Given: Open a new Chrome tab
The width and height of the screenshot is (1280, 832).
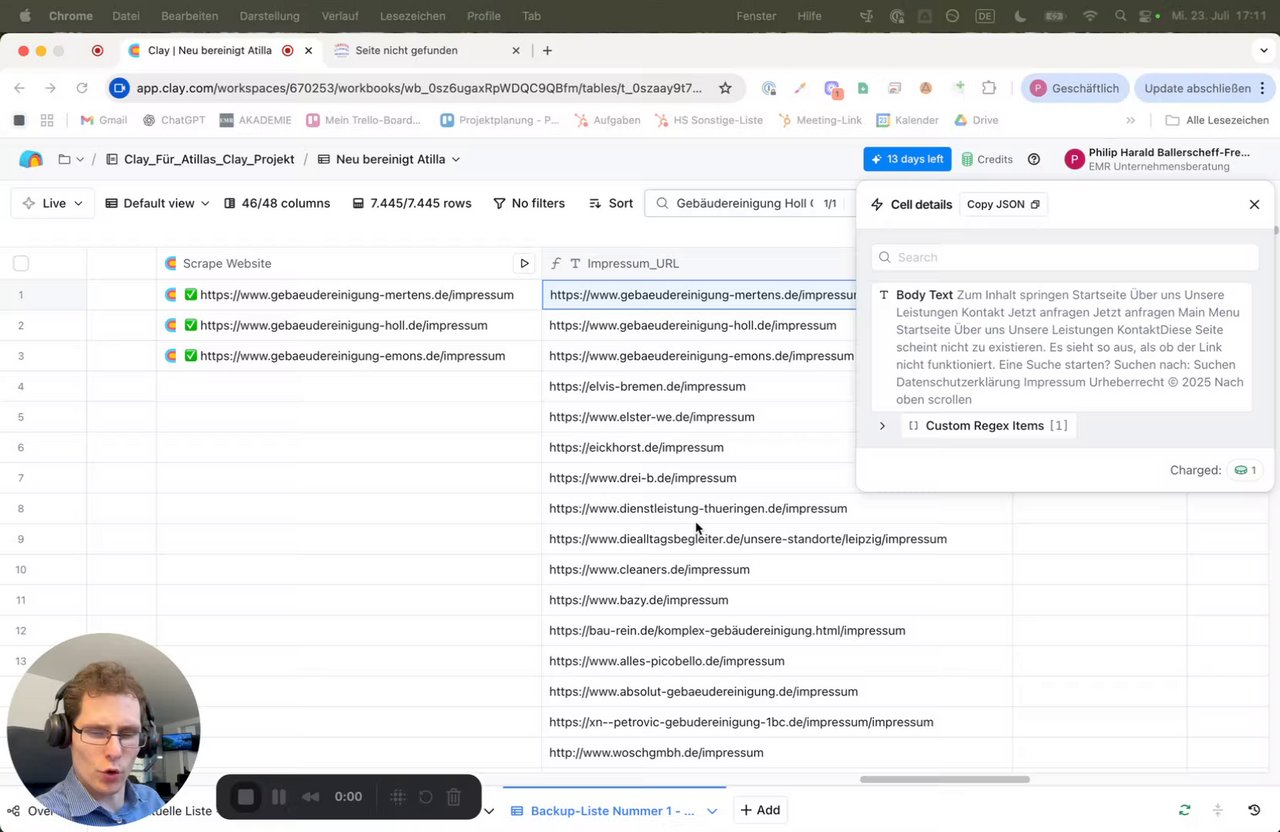Looking at the screenshot, I should click(x=547, y=50).
